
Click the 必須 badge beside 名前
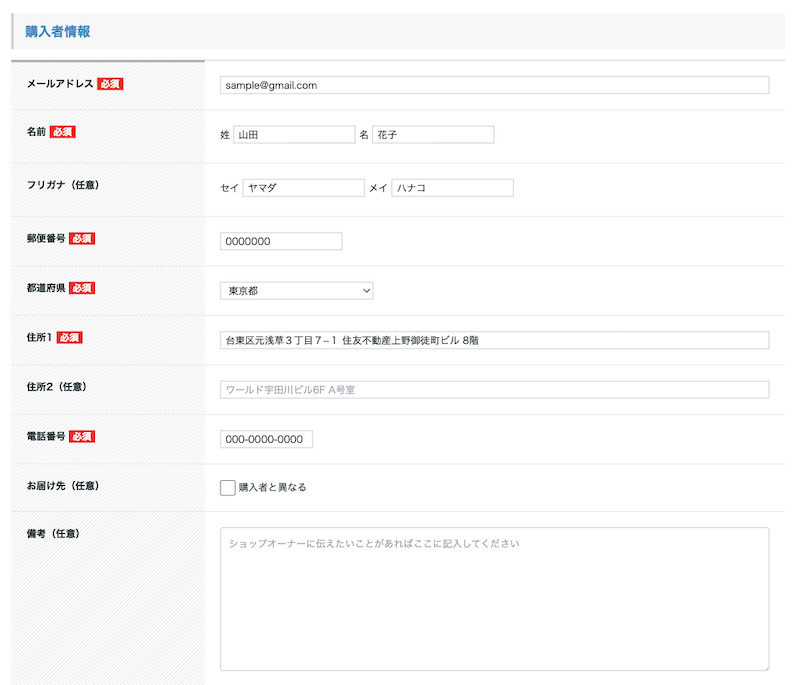point(63,132)
